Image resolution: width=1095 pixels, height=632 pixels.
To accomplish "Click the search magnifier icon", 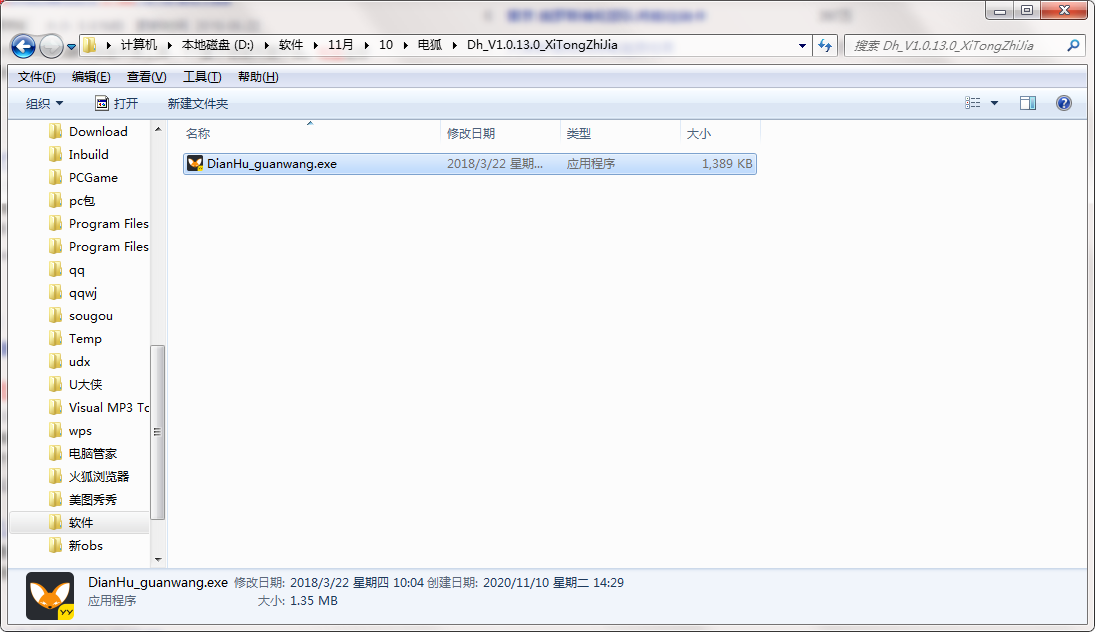I will tap(1073, 45).
